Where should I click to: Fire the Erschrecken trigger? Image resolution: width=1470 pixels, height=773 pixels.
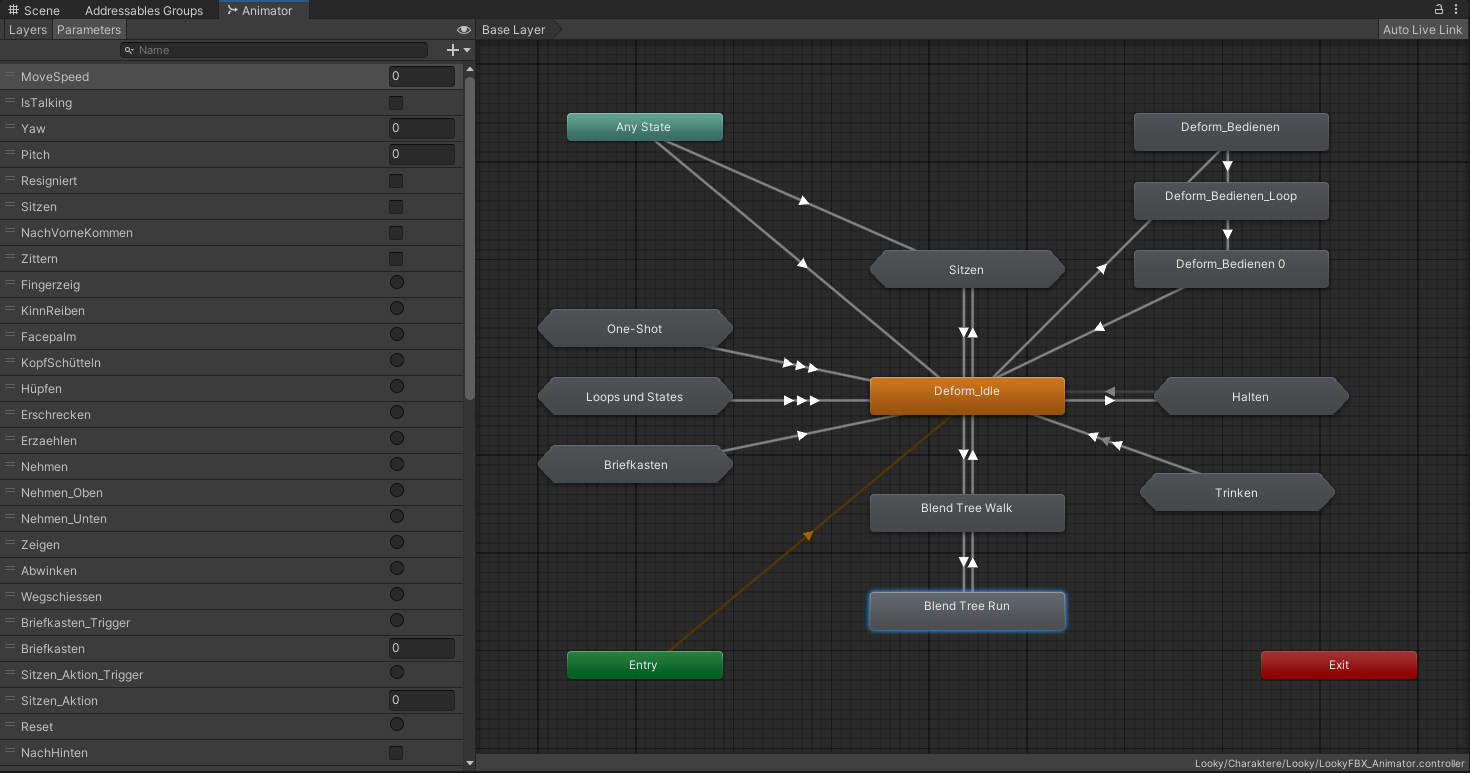pyautogui.click(x=396, y=412)
